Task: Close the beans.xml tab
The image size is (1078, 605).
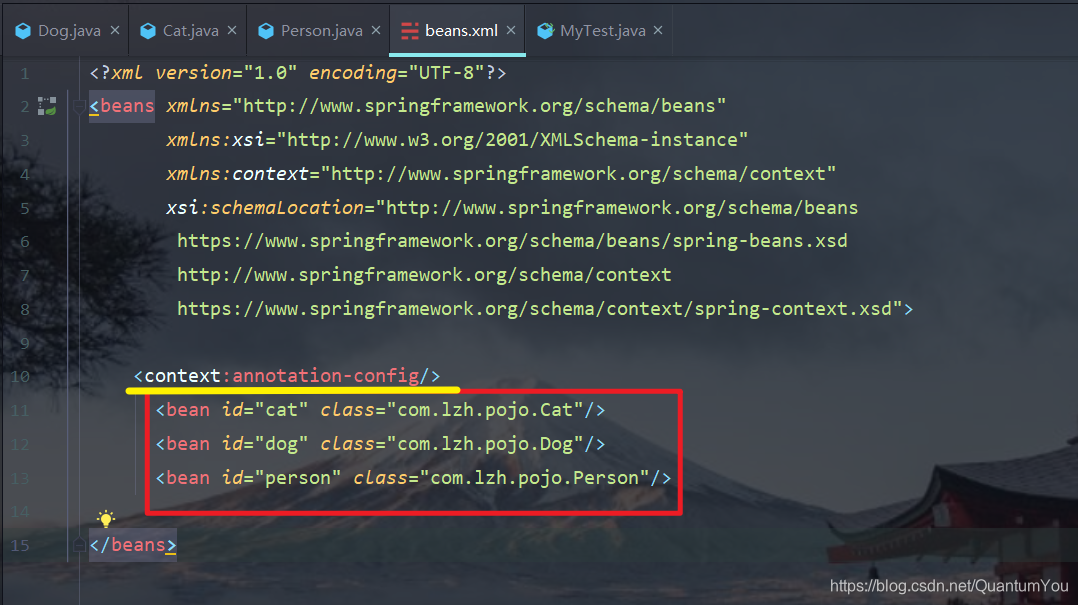Action: [x=511, y=30]
